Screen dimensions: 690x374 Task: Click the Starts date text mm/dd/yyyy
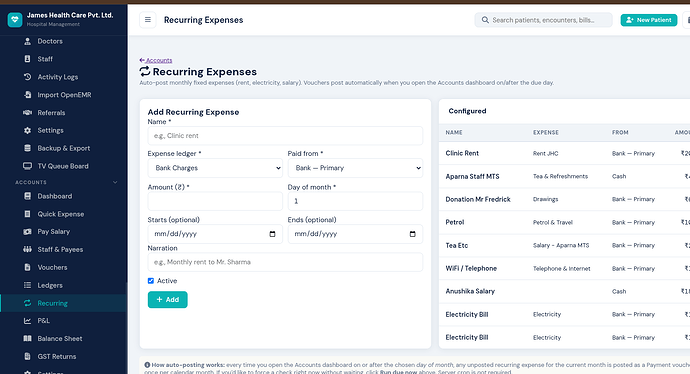point(176,234)
